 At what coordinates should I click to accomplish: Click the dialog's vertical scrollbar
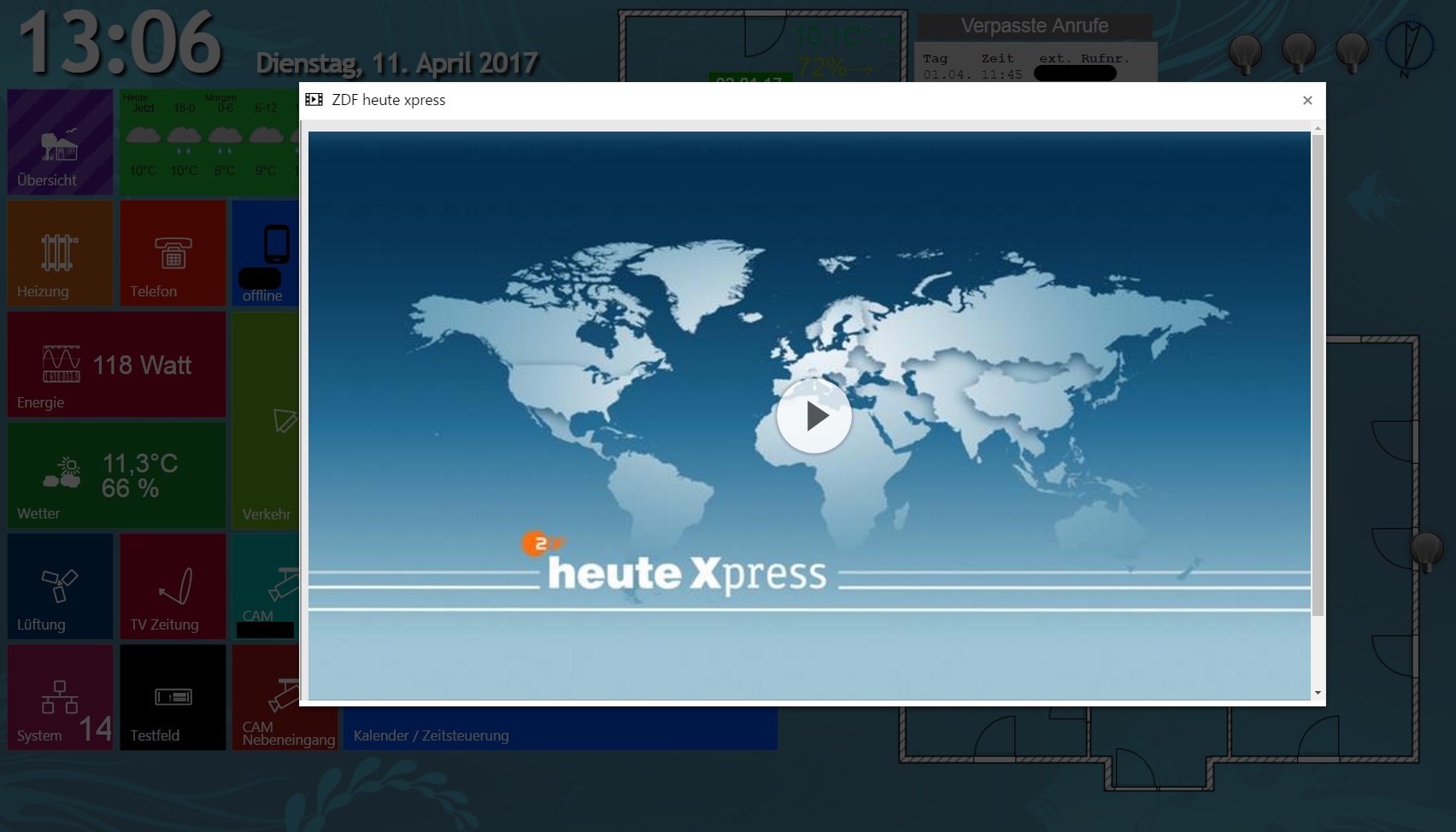coord(1318,374)
